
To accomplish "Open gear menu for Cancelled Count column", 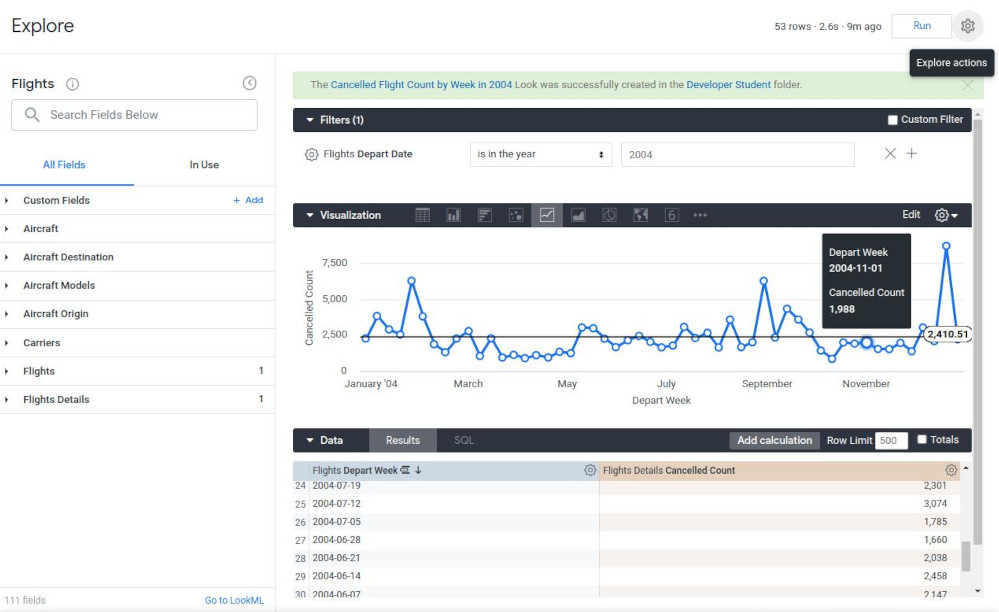I will [951, 470].
